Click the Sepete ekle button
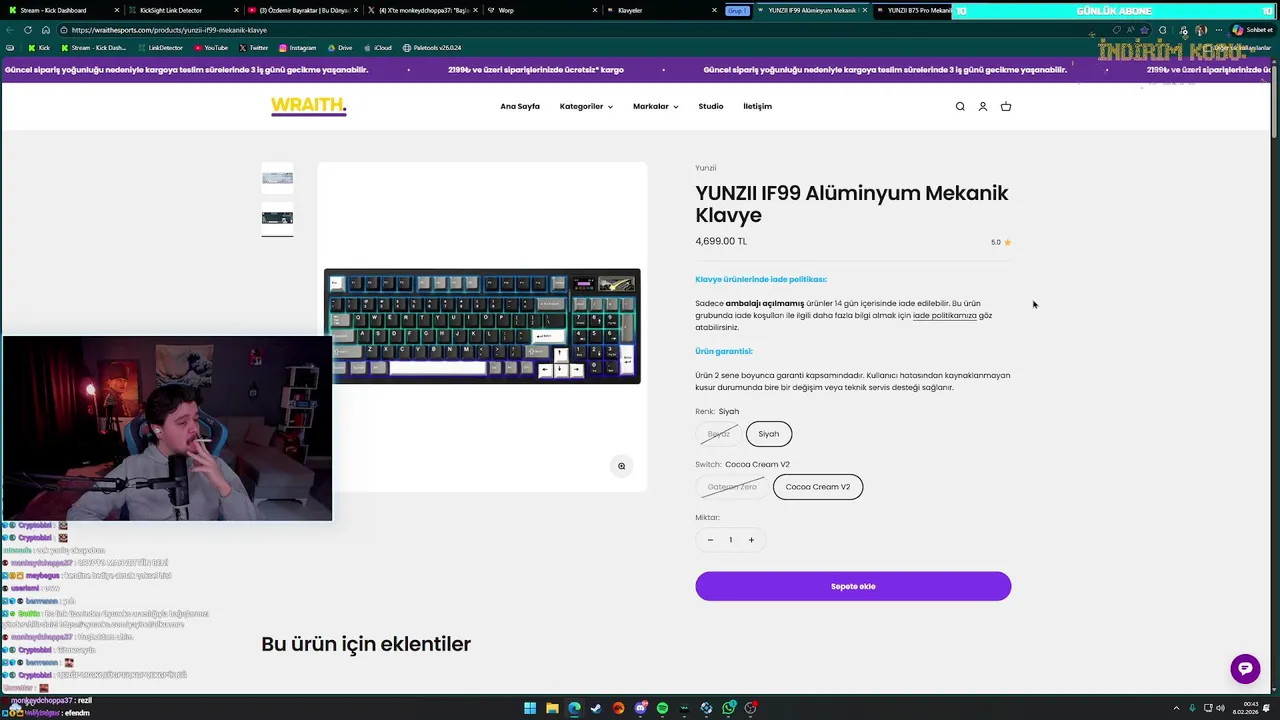 tap(853, 586)
